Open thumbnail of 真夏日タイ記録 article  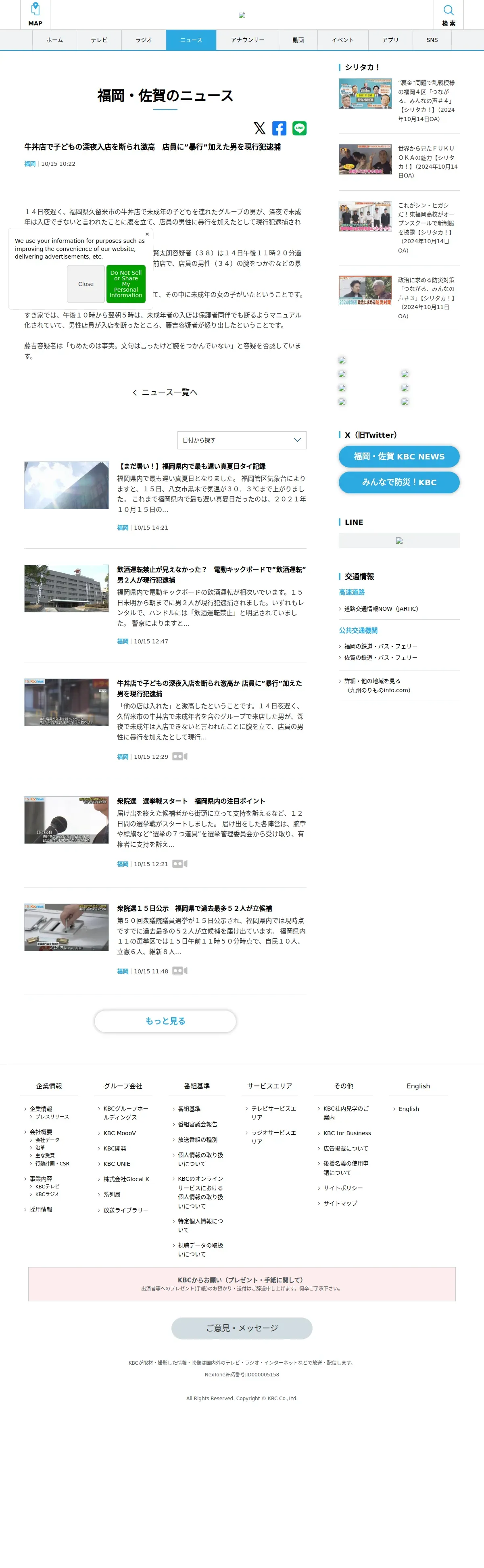(x=67, y=485)
